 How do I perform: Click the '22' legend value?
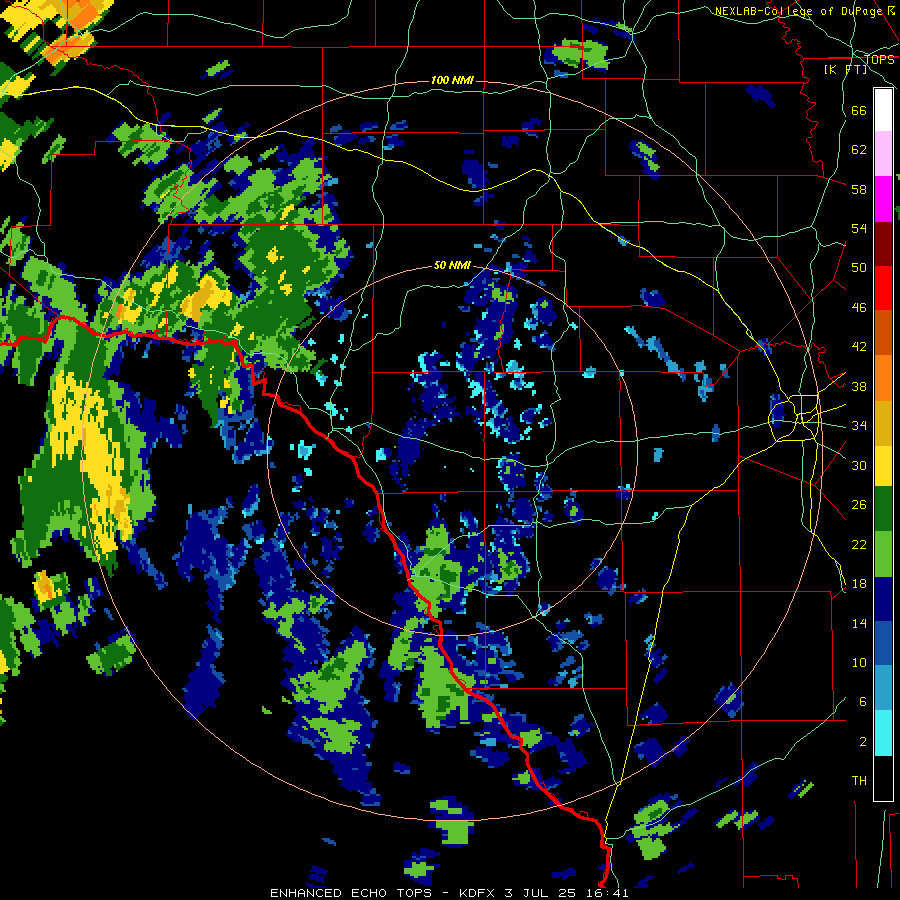tap(859, 544)
